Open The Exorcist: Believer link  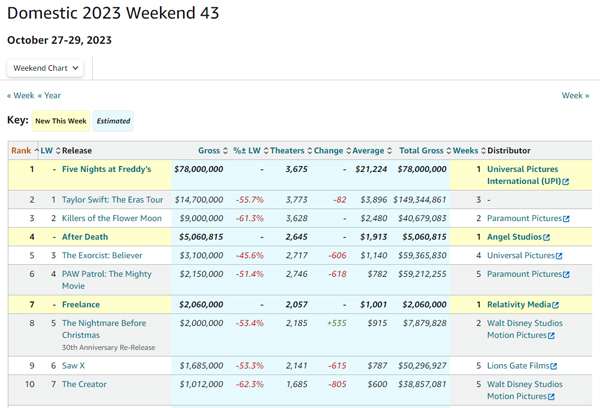point(102,255)
